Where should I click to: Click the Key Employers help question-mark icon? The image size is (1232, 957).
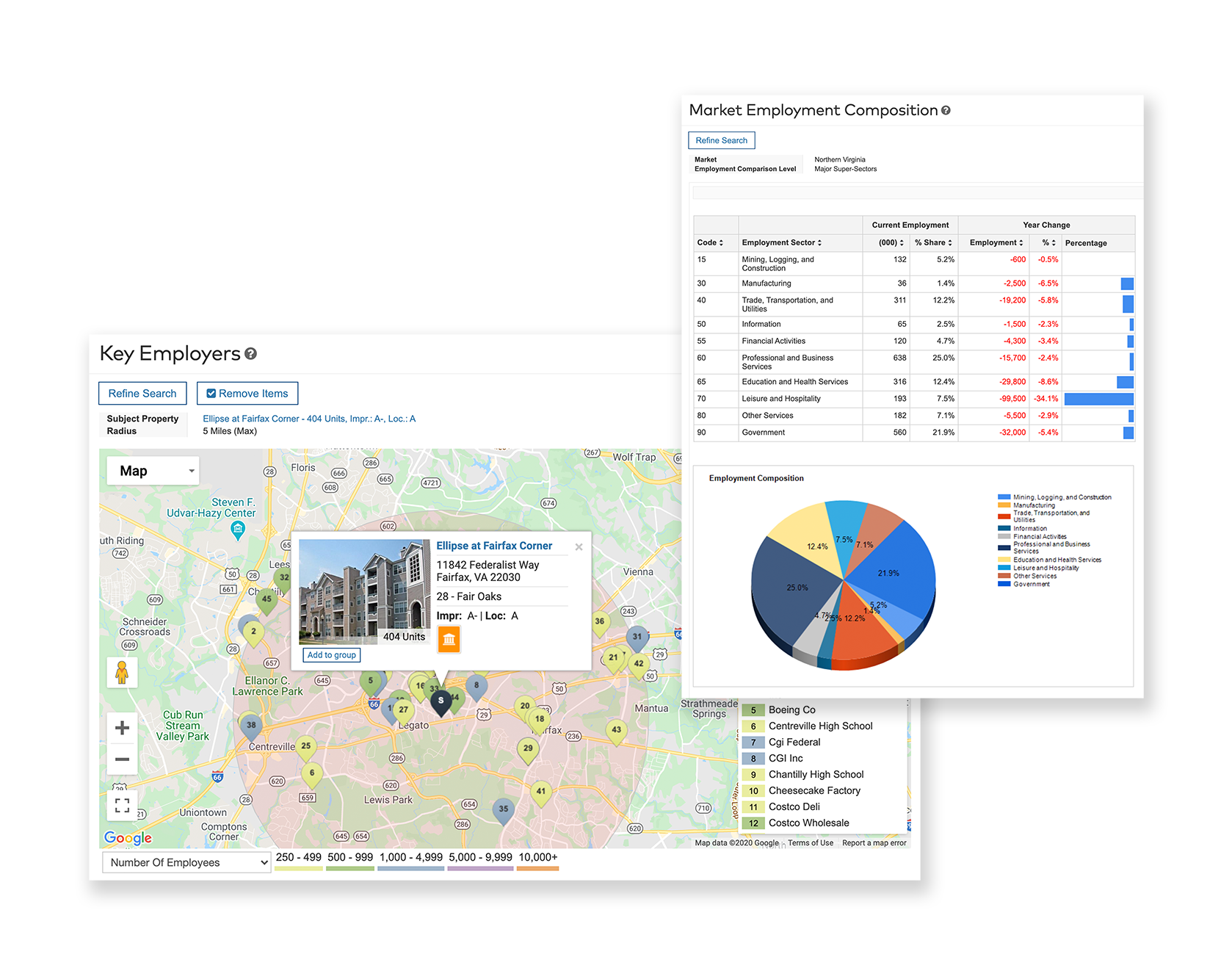[x=250, y=354]
